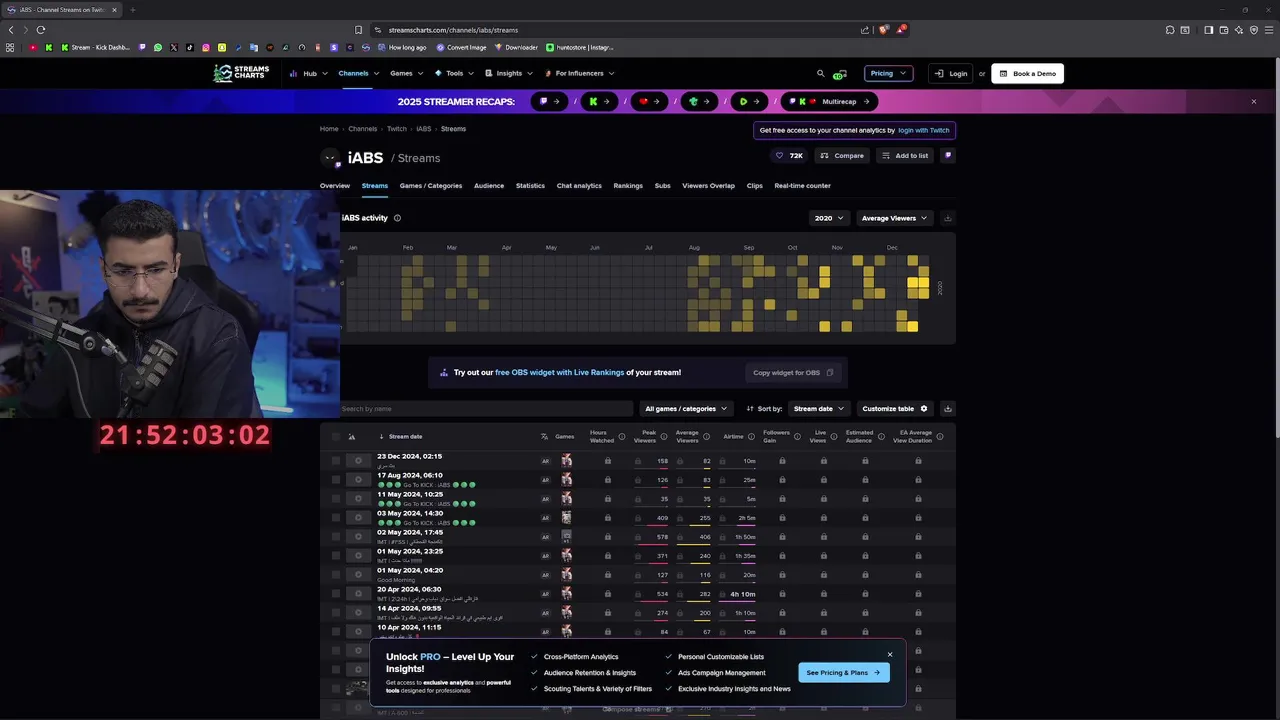Open the Multirecap streamer recap
The image size is (1280, 720).
tap(829, 101)
